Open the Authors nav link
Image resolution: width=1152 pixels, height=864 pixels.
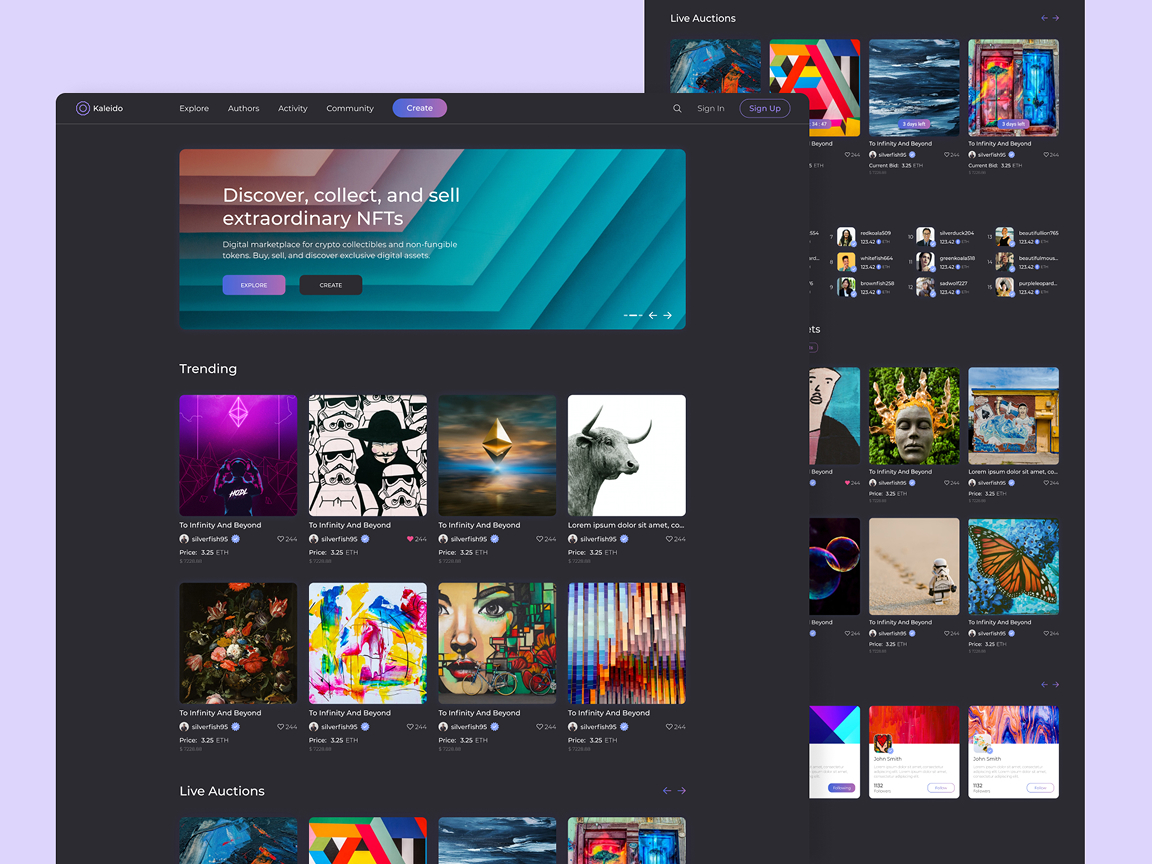click(243, 109)
